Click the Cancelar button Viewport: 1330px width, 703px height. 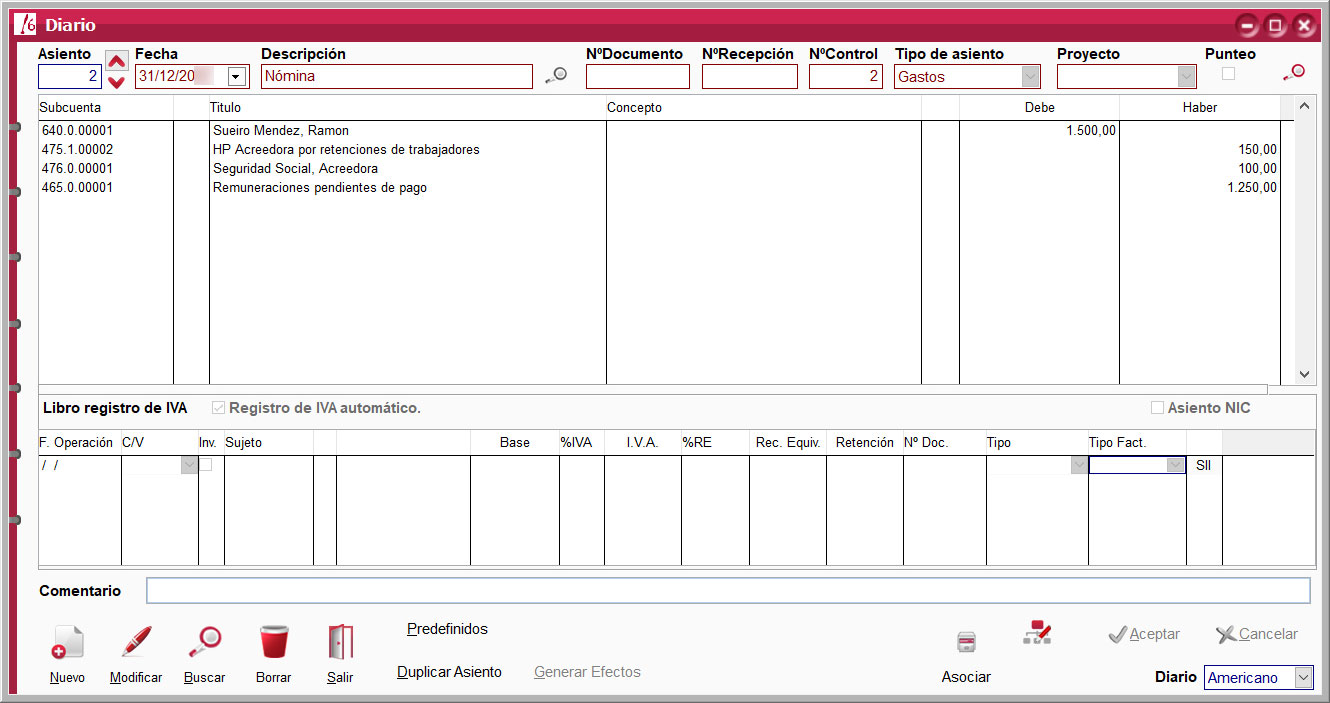tap(1257, 634)
